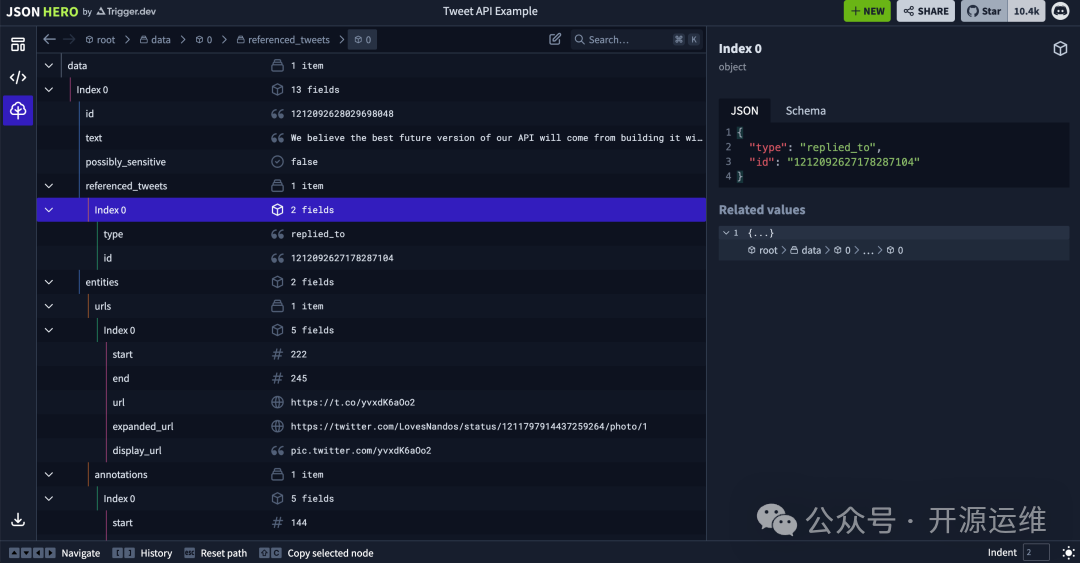This screenshot has height=563, width=1080.
Task: Collapse the highlighted Index 0 chevron
Action: click(x=49, y=210)
